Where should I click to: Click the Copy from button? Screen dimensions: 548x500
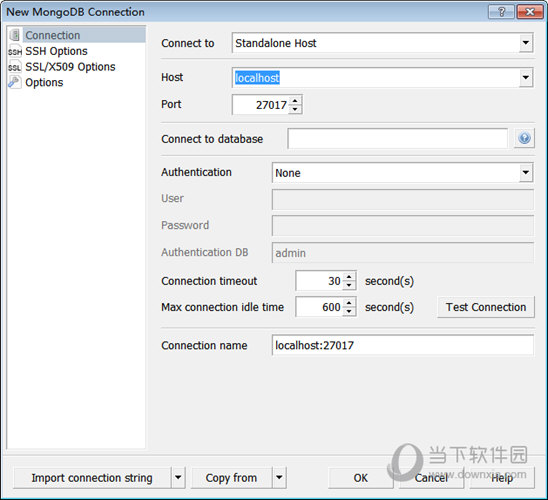pyautogui.click(x=231, y=477)
